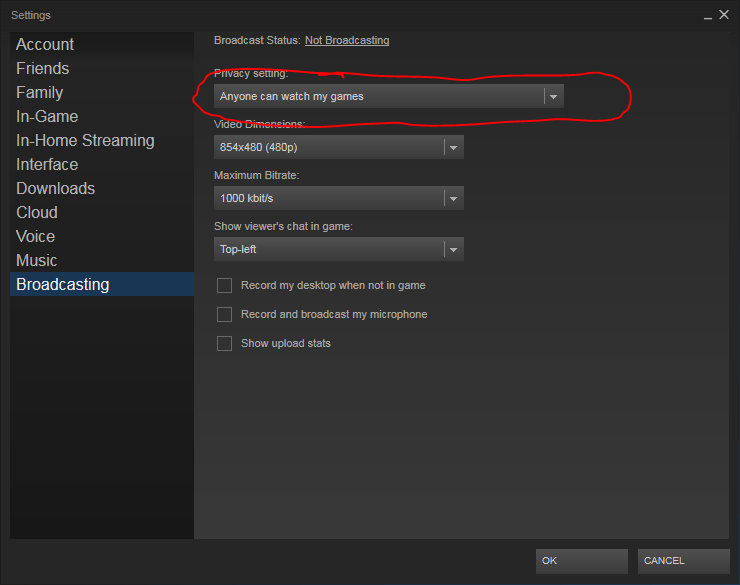Click the Not Broadcasting status link
Screen dimensions: 740x585
click(347, 41)
